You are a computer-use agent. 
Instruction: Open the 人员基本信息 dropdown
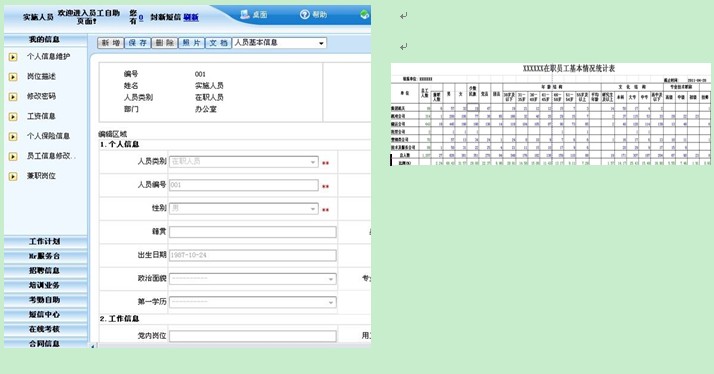[280, 43]
